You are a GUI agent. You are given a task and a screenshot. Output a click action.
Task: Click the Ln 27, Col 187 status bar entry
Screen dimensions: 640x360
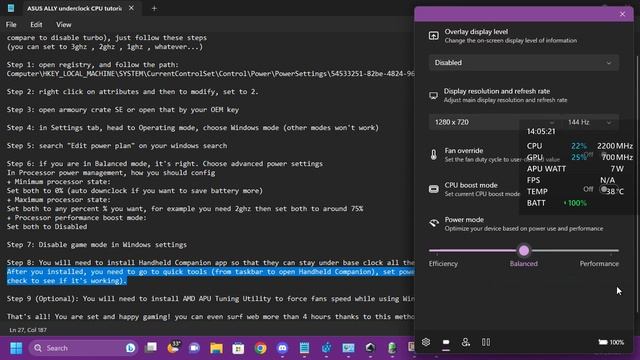(28, 330)
